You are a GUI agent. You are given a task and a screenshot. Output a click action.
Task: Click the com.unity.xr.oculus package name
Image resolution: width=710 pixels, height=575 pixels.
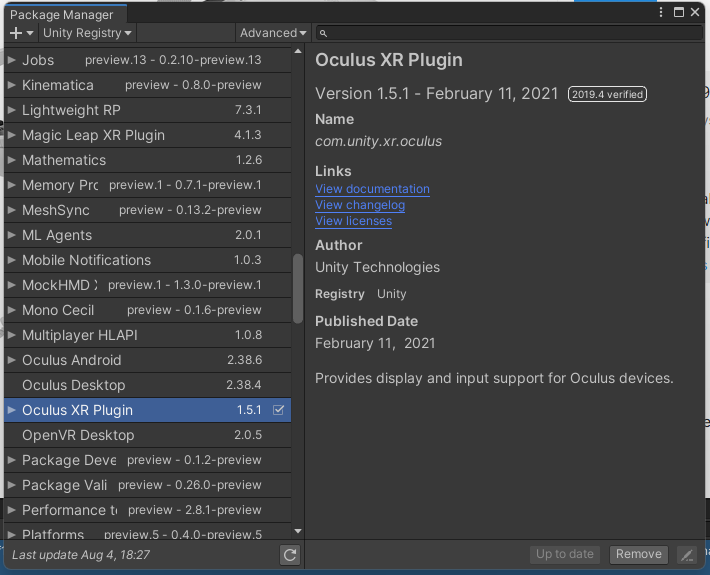coord(379,141)
